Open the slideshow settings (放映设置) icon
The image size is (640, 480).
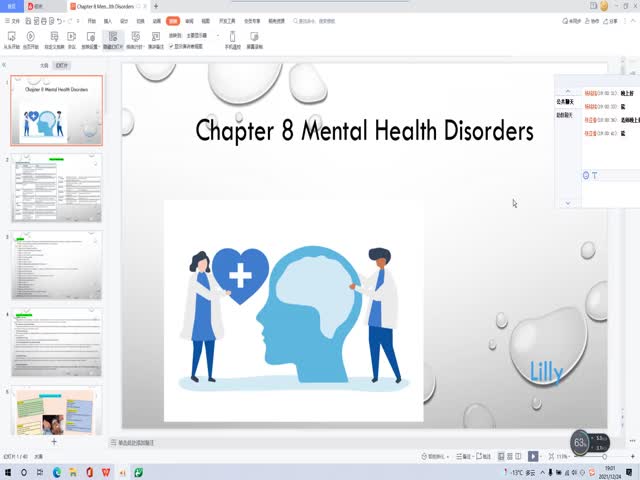tap(90, 40)
